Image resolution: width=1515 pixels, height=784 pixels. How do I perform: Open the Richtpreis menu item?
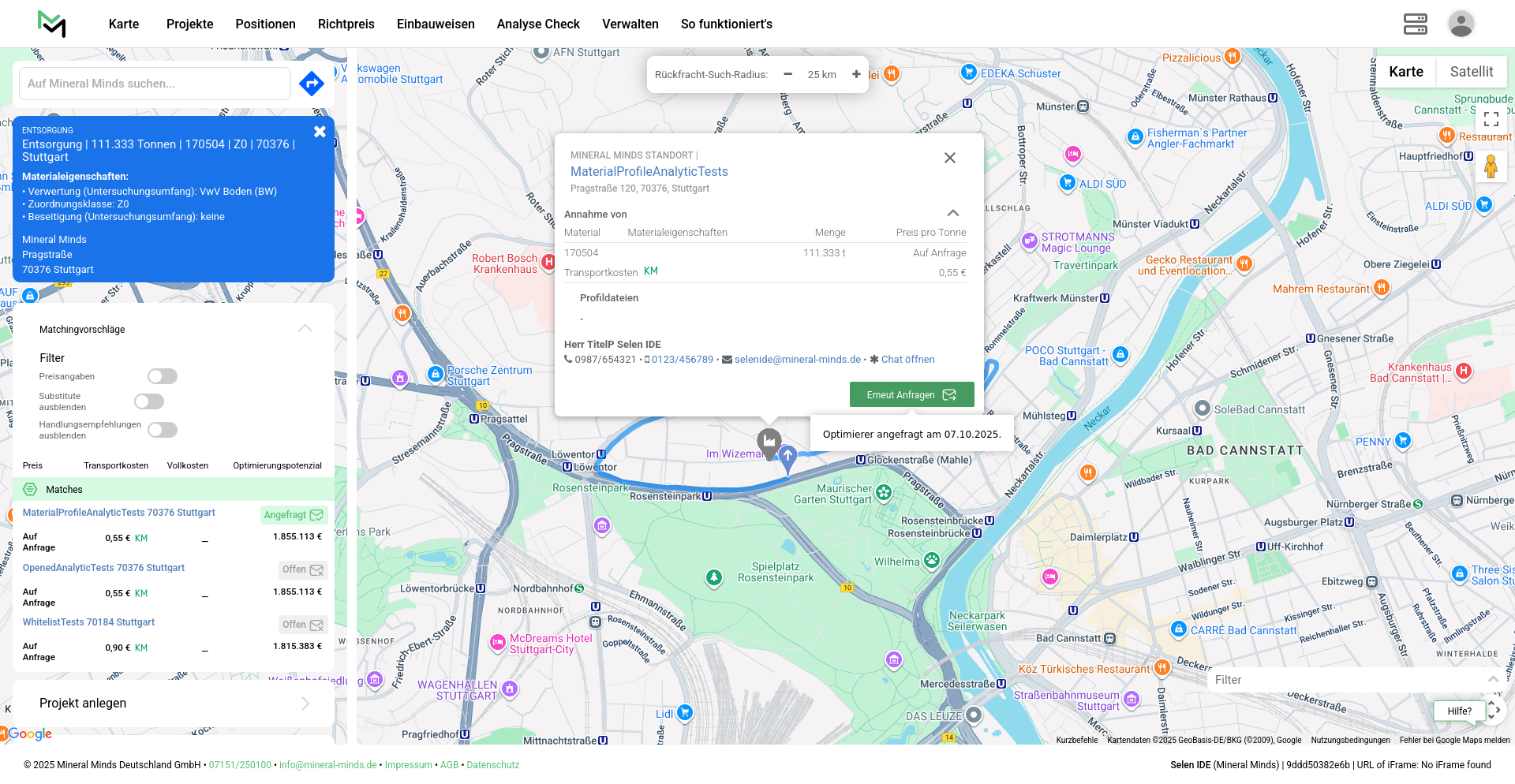[346, 24]
